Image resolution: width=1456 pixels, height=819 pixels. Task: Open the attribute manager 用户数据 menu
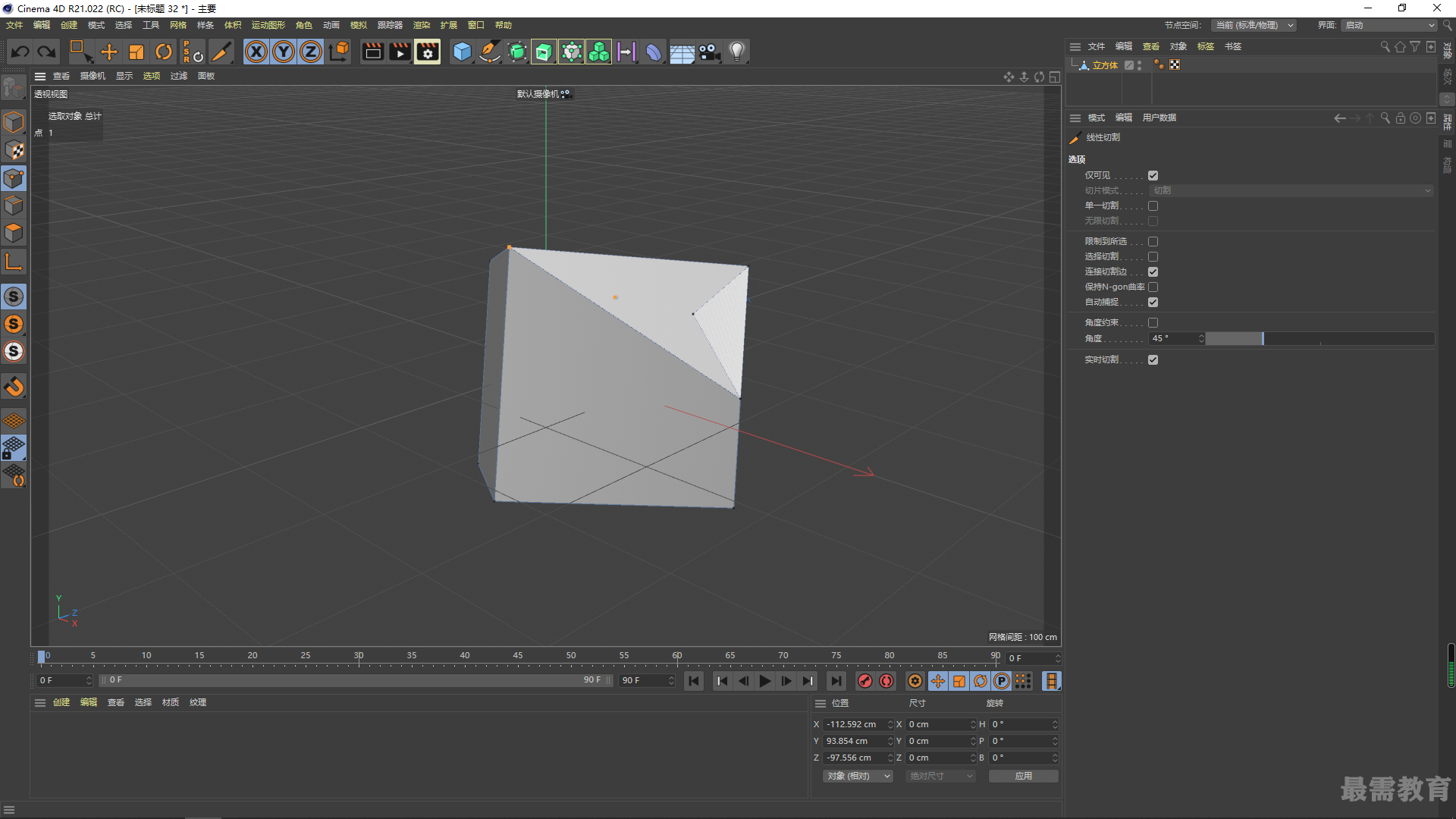[1159, 118]
